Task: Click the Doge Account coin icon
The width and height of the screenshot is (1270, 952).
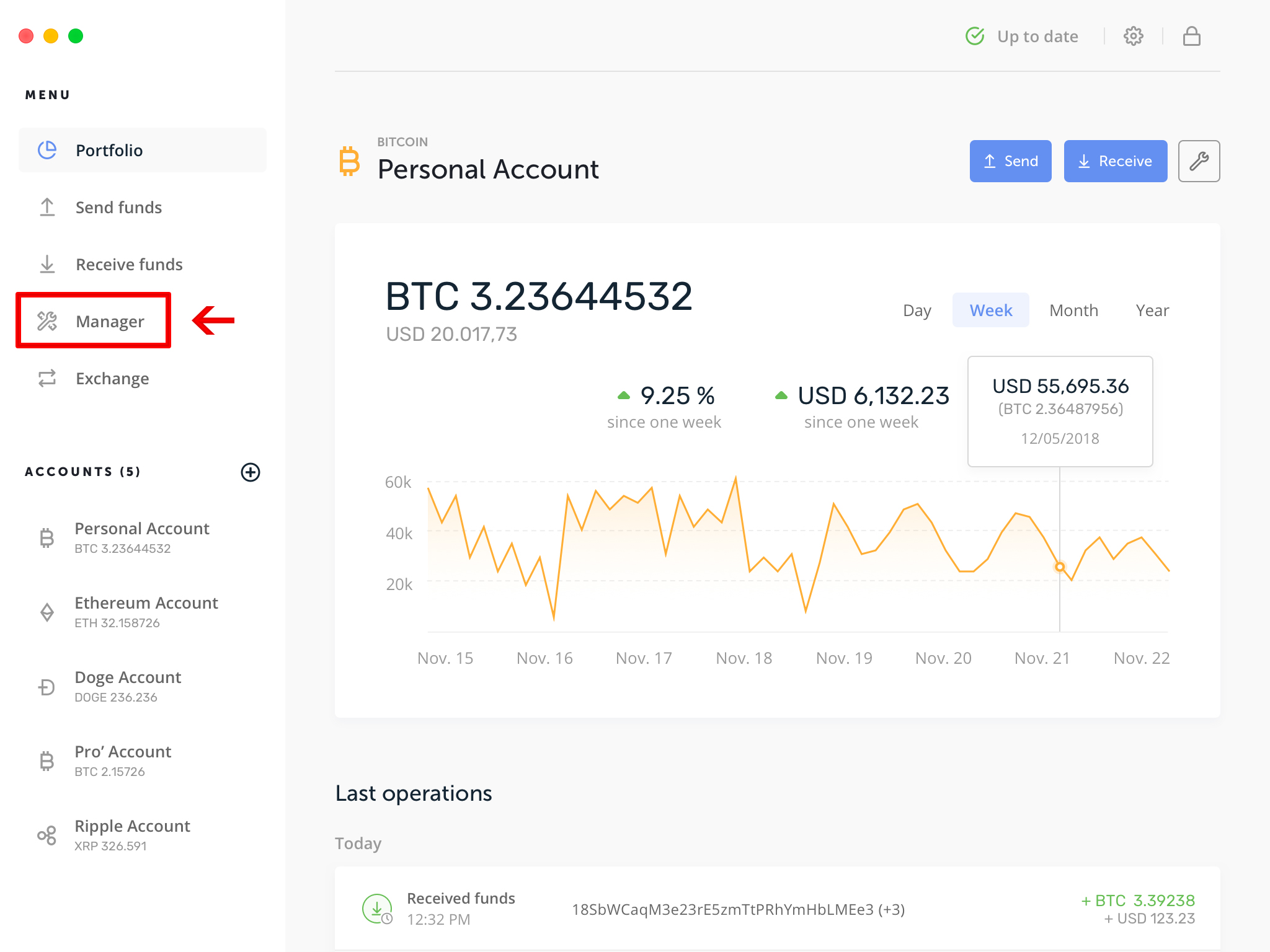Action: (x=47, y=687)
